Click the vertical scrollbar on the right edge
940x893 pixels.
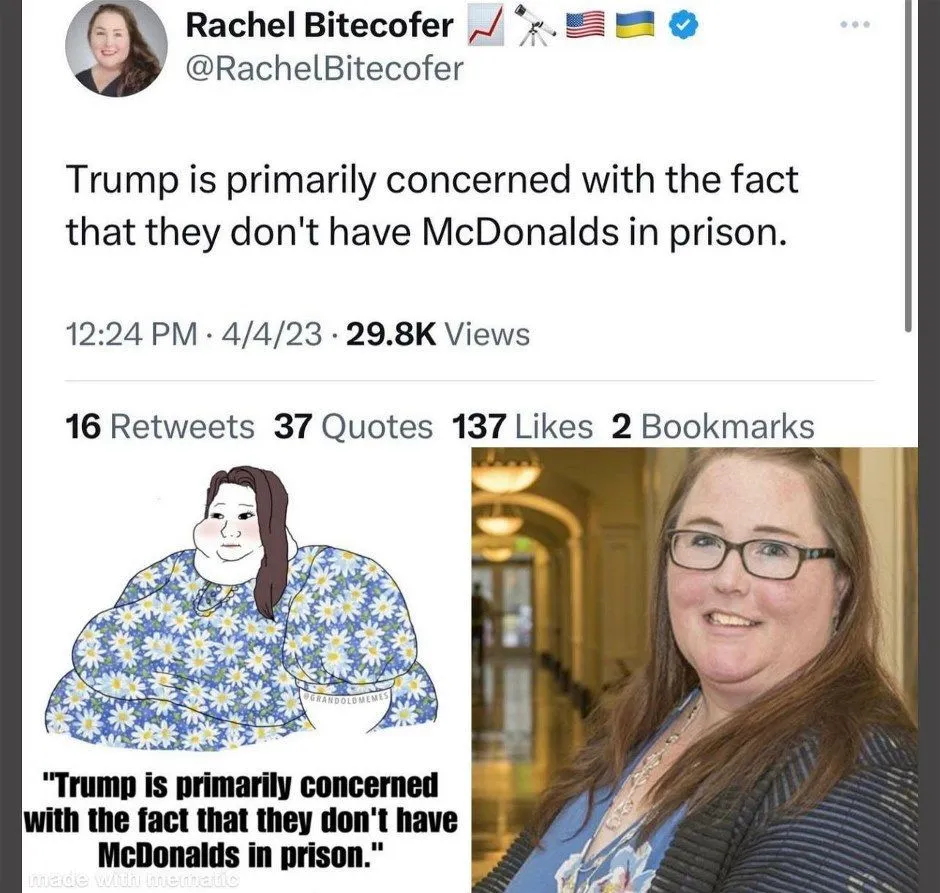(908, 165)
